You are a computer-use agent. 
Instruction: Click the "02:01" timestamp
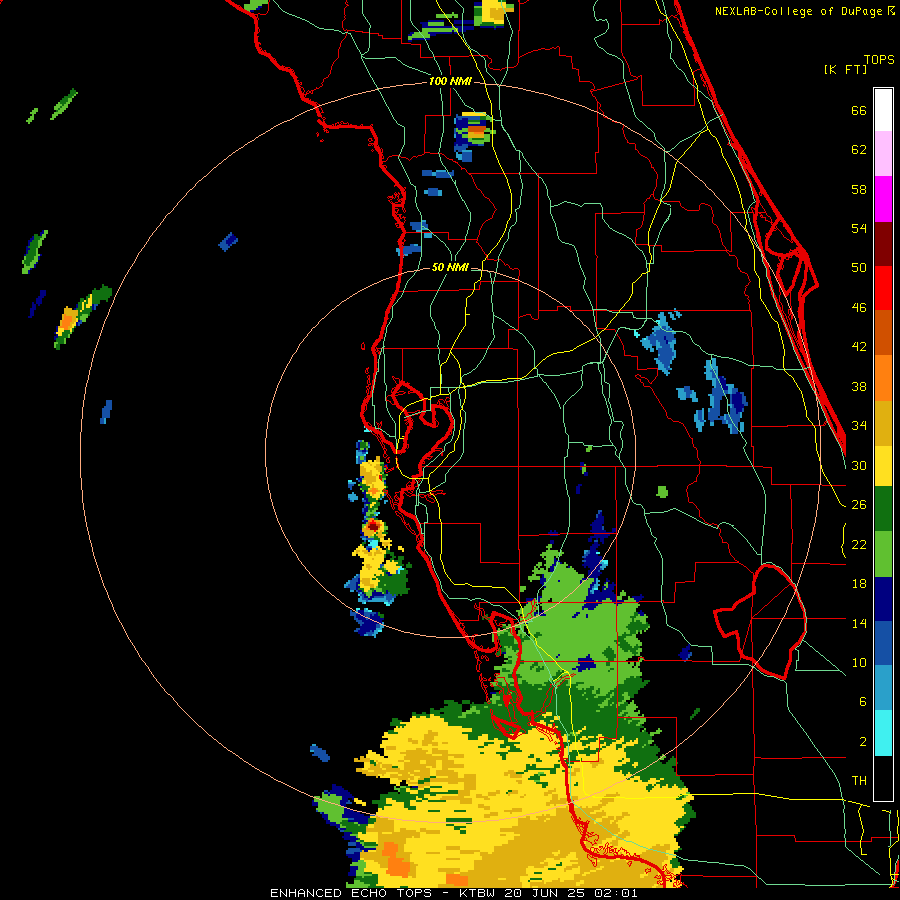[x=618, y=893]
